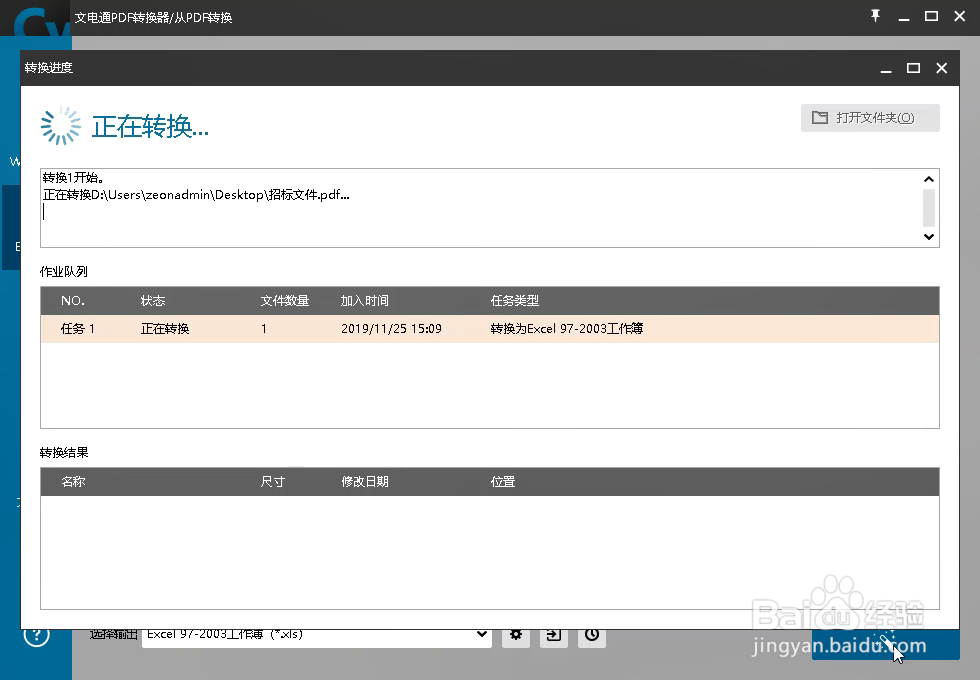Minimize the 转换进度 dialog
Image resolution: width=980 pixels, height=680 pixels.
point(886,68)
